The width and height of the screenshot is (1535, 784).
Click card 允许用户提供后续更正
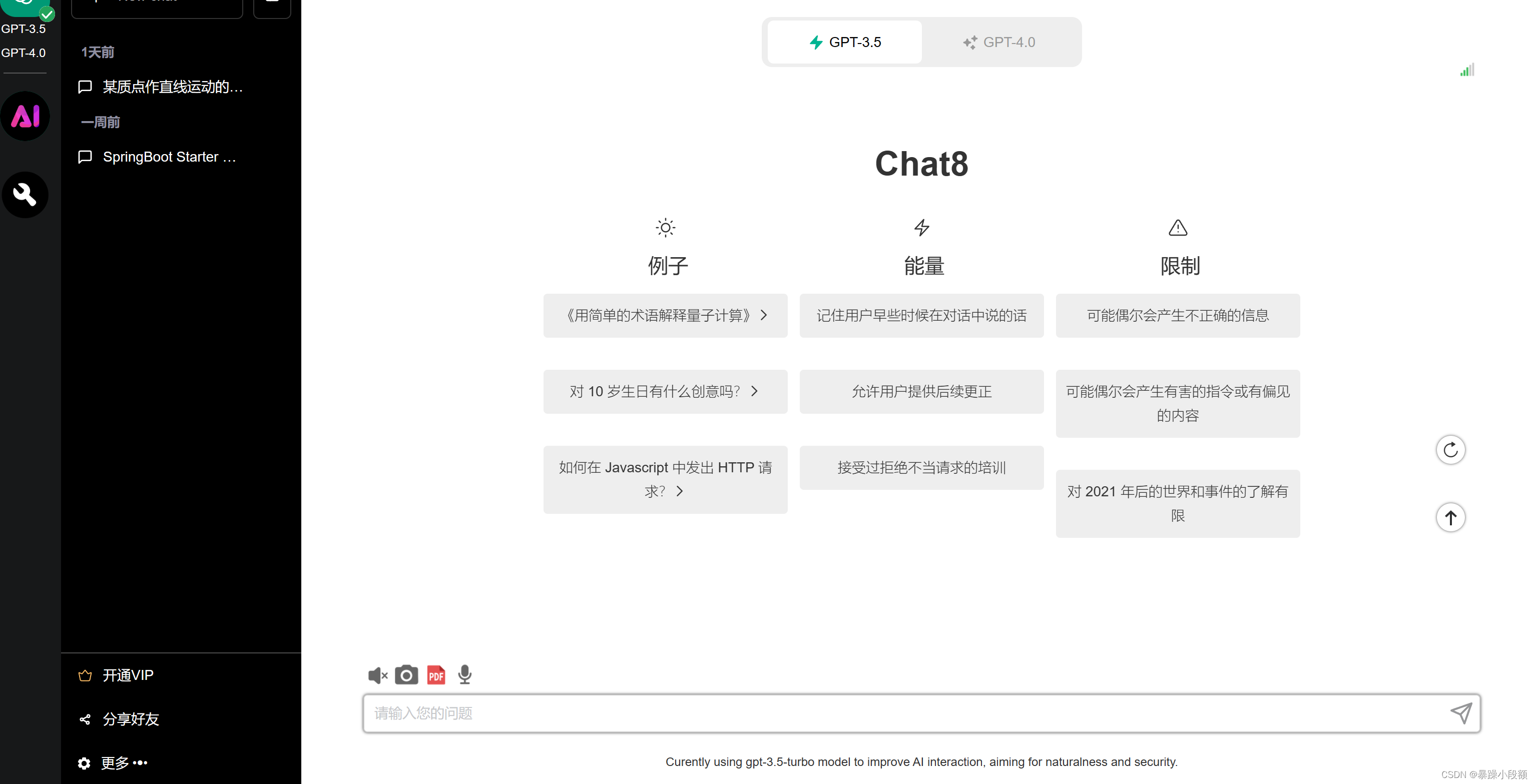[922, 392]
